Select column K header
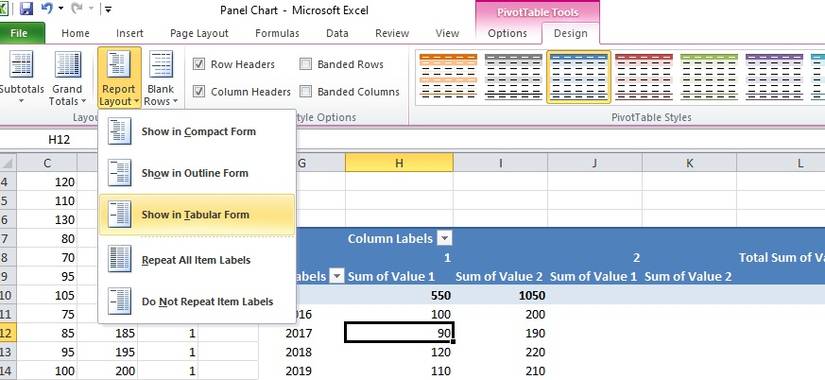Image resolution: width=825 pixels, height=380 pixels. 689,163
